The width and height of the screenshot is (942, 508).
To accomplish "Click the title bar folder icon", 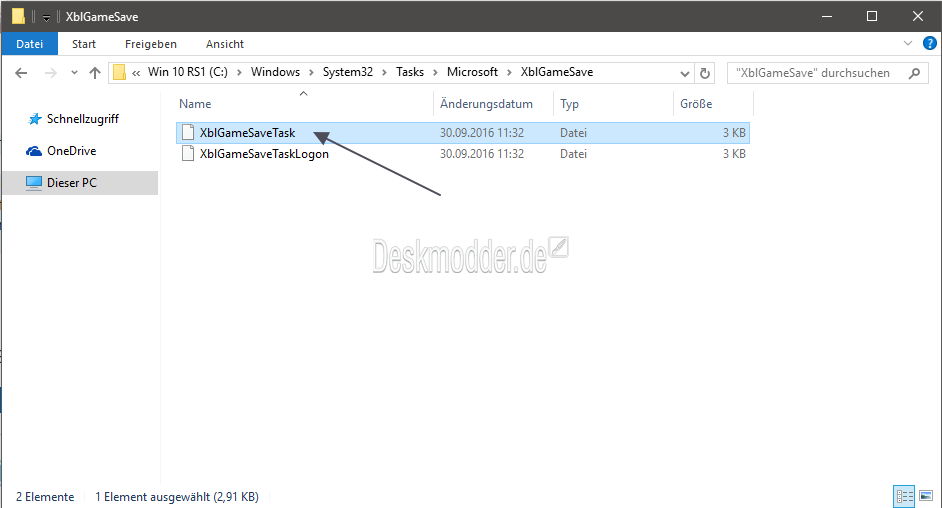I will [18, 16].
